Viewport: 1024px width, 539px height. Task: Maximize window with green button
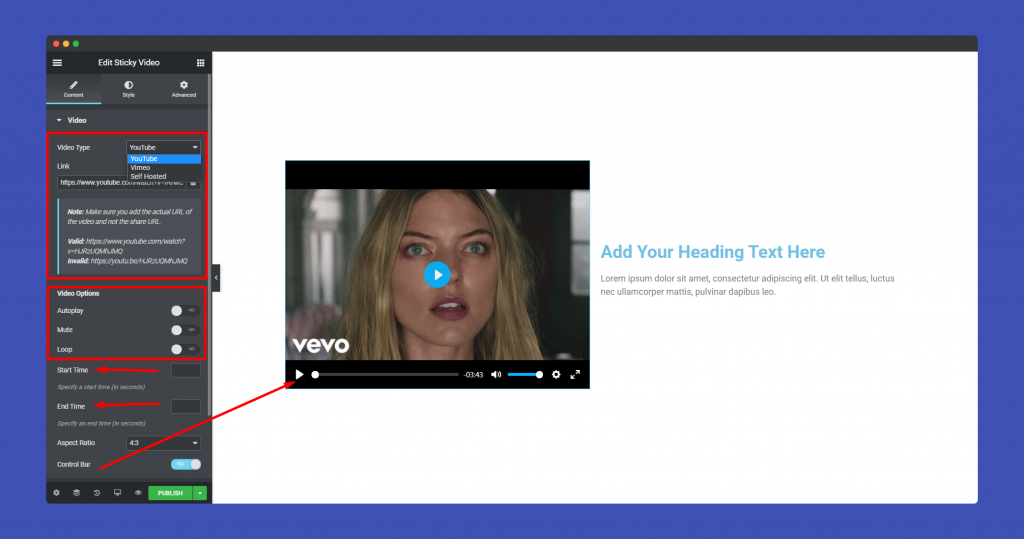76,44
